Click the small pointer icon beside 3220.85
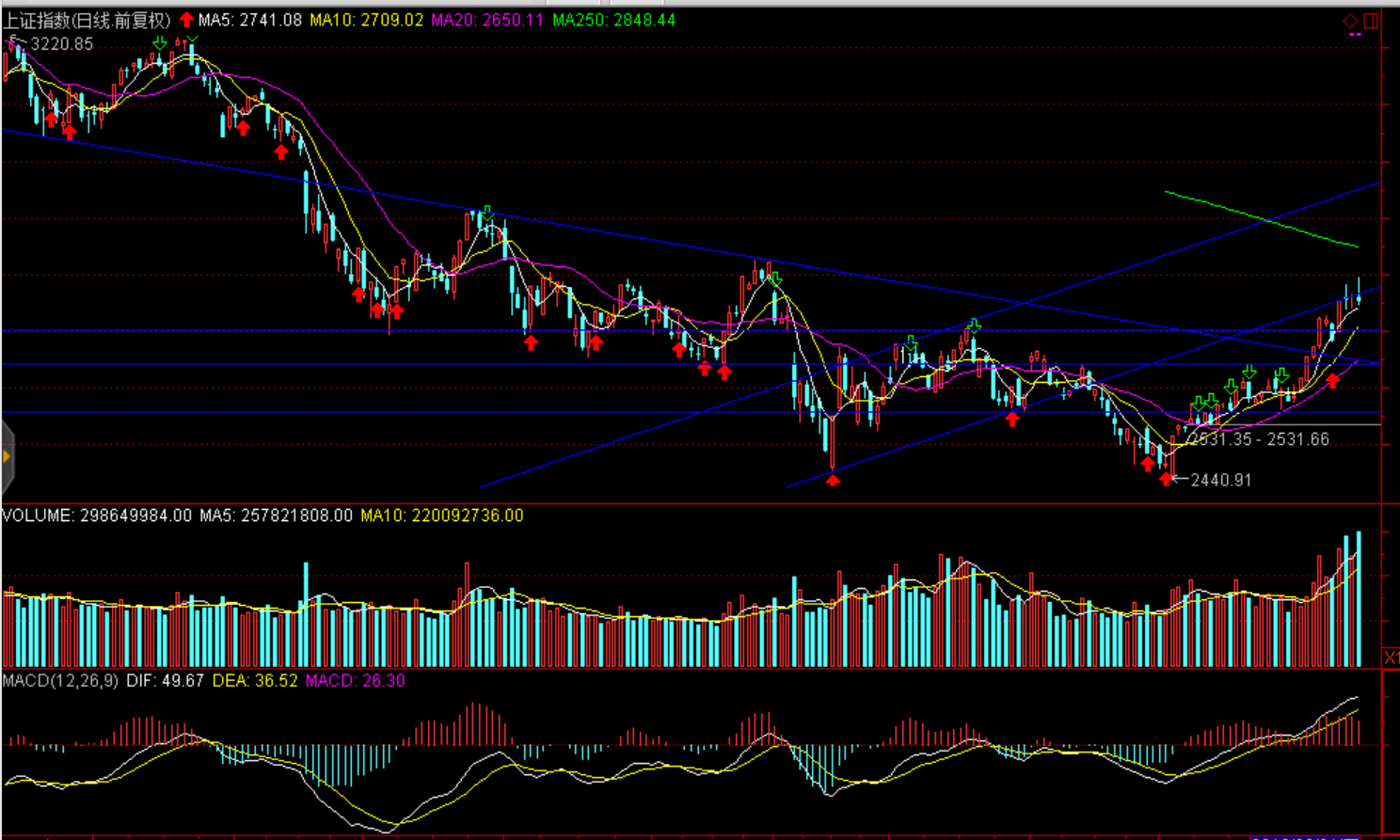1400x840 pixels. tap(13, 42)
